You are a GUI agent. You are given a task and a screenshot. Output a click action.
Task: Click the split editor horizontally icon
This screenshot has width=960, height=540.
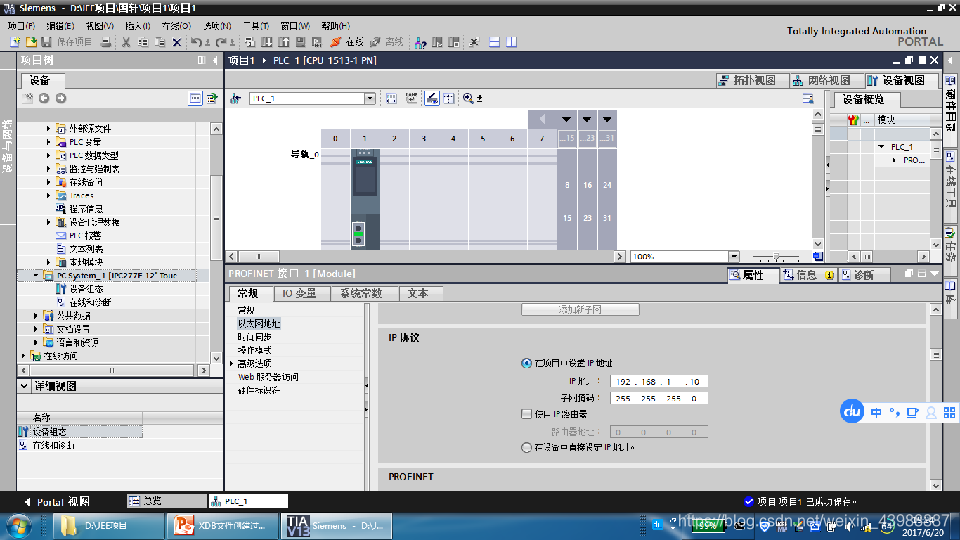(495, 42)
